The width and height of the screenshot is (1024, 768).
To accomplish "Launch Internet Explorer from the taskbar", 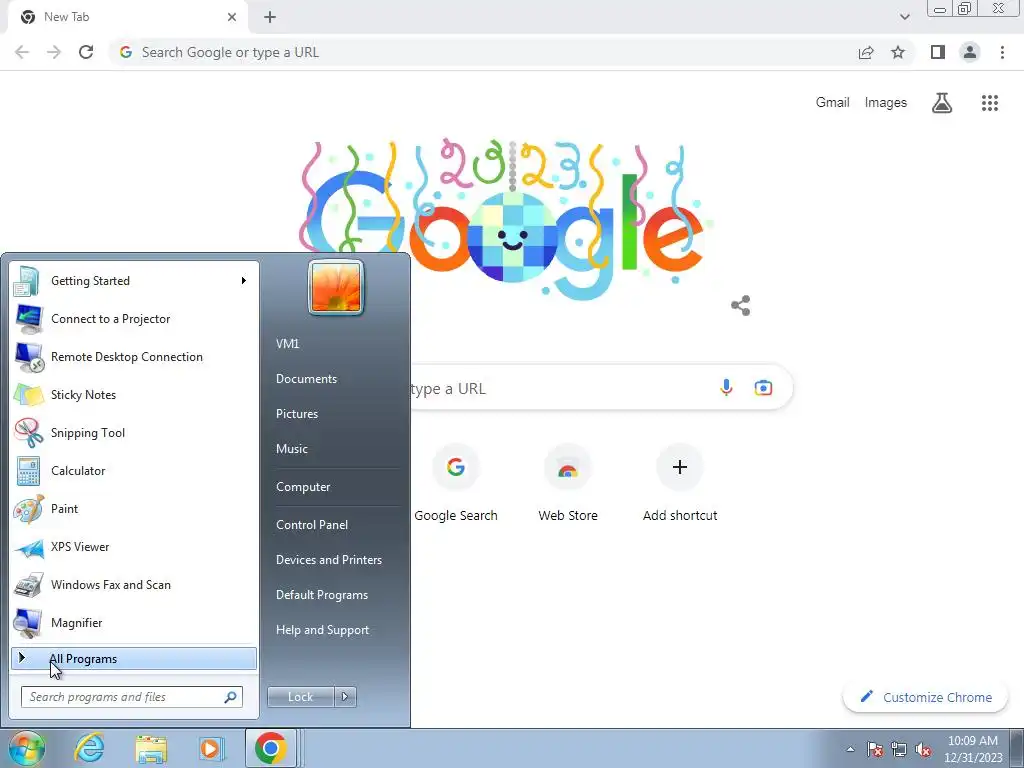I will 88,748.
